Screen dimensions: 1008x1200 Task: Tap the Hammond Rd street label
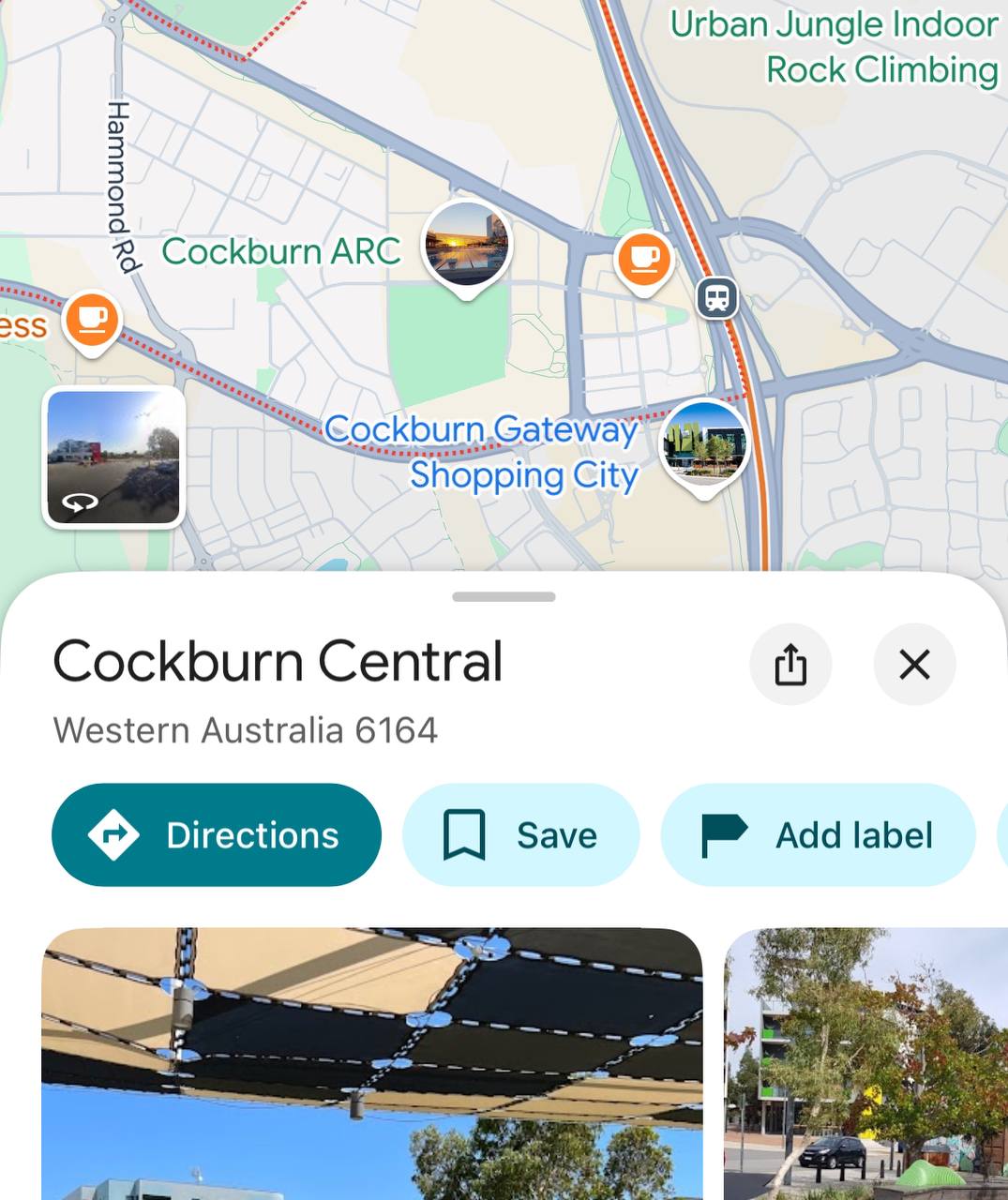[x=121, y=187]
